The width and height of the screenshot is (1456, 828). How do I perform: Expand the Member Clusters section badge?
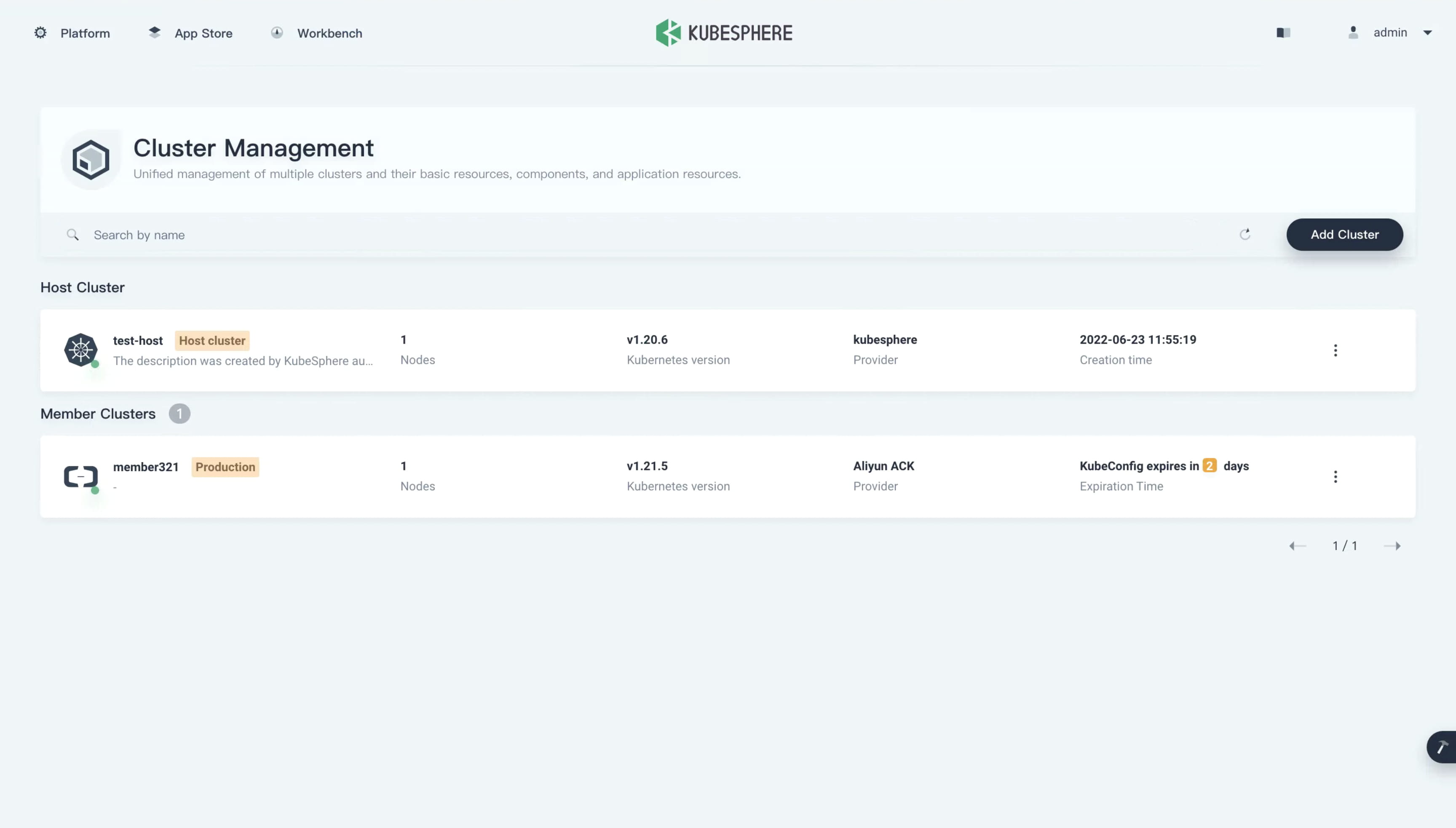point(179,413)
